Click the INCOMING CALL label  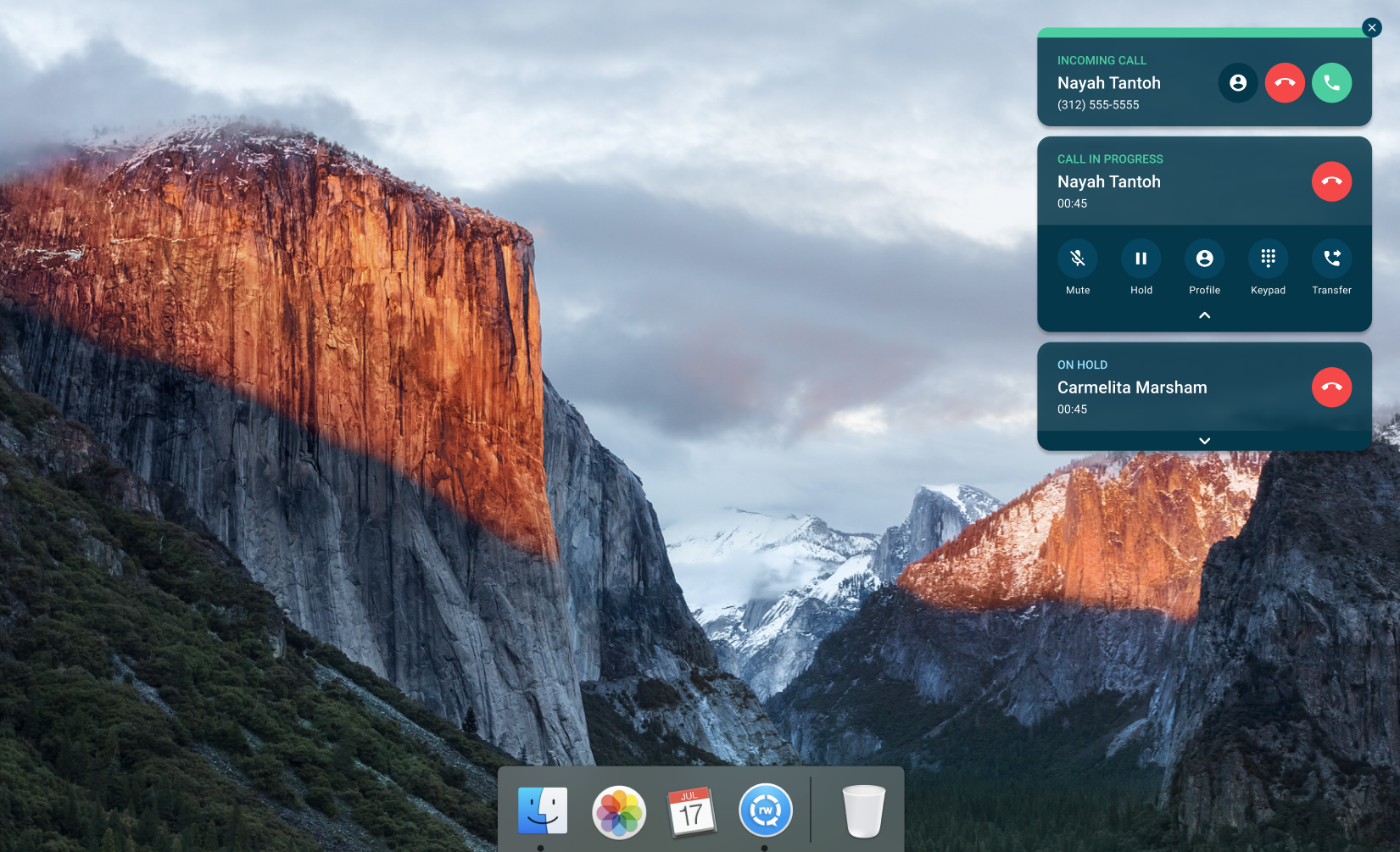(x=1102, y=61)
